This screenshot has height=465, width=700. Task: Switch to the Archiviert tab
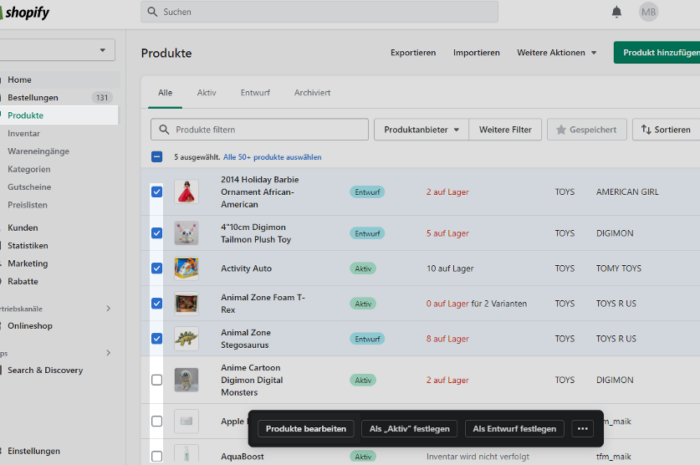312,93
